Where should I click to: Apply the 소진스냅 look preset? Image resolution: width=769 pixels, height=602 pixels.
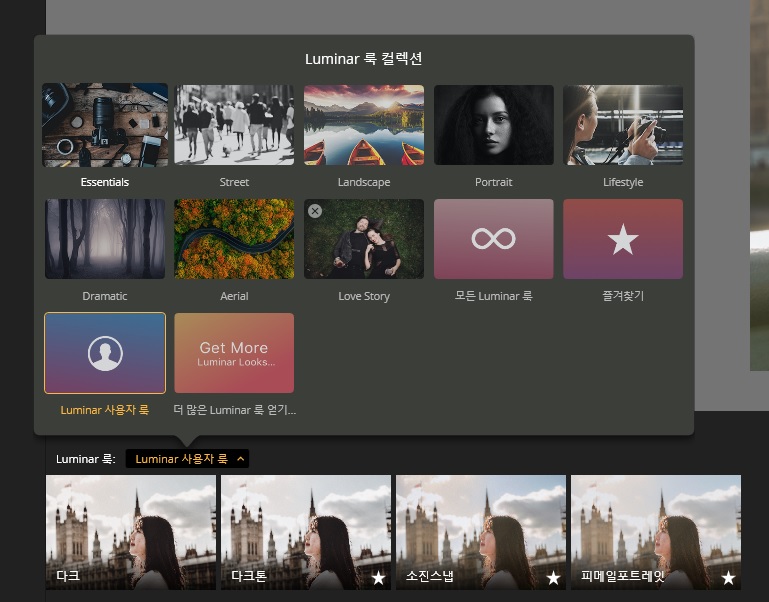pos(481,532)
